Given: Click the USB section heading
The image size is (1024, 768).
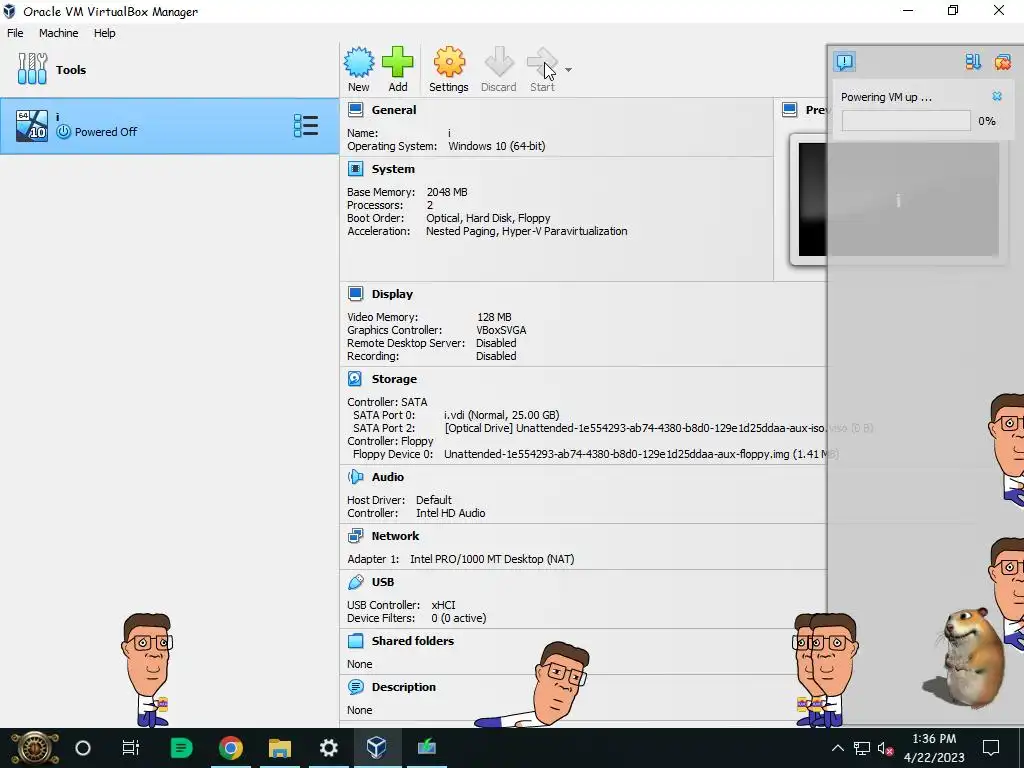Looking at the screenshot, I should (x=383, y=582).
